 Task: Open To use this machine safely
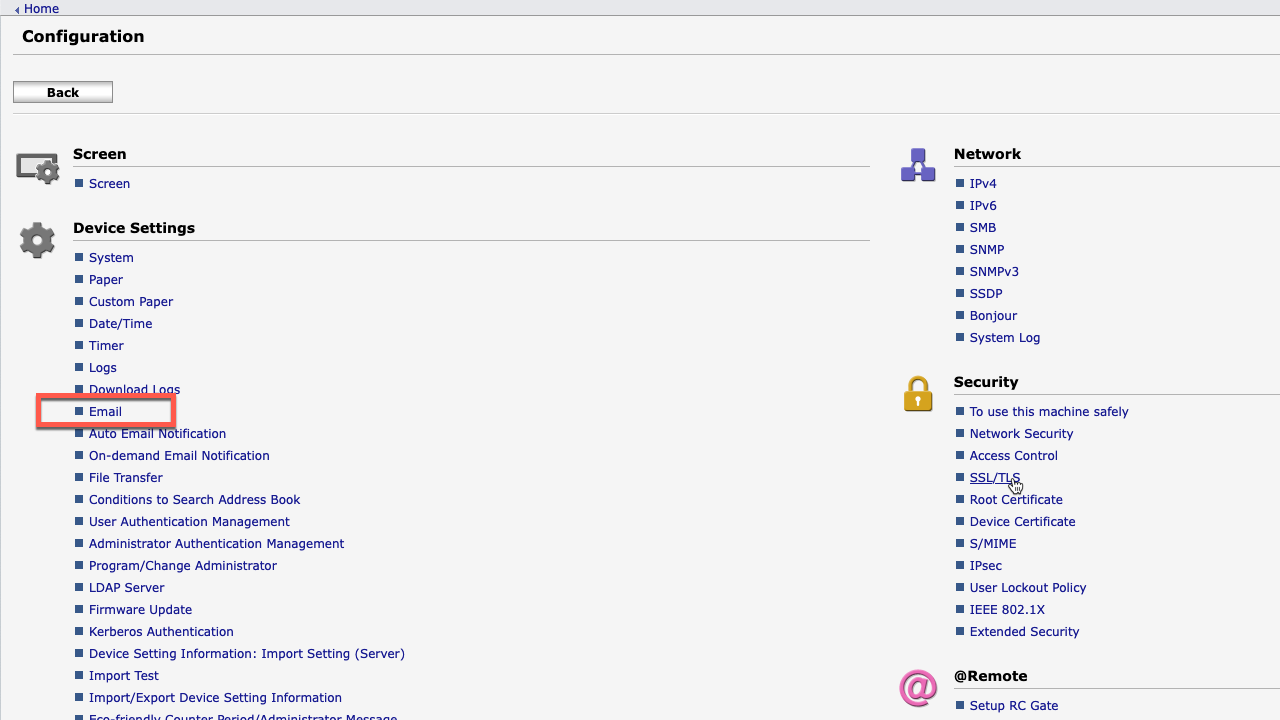click(x=1049, y=412)
